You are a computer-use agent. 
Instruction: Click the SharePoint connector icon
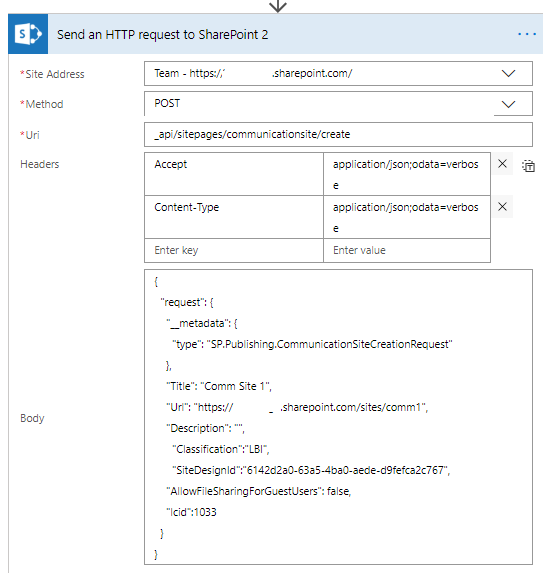point(28,34)
